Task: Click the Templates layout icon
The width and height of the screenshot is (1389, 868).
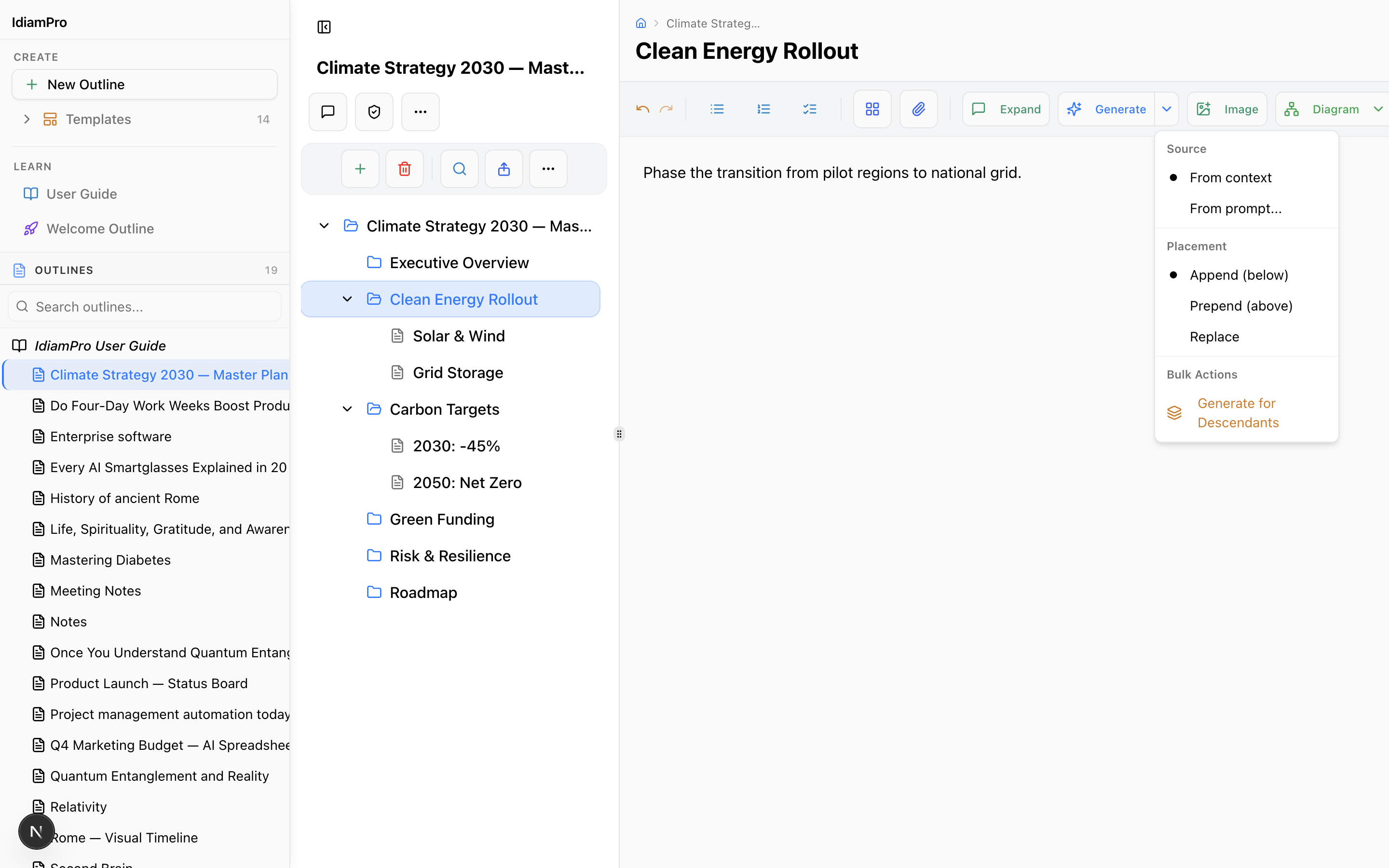Action: pos(50,119)
